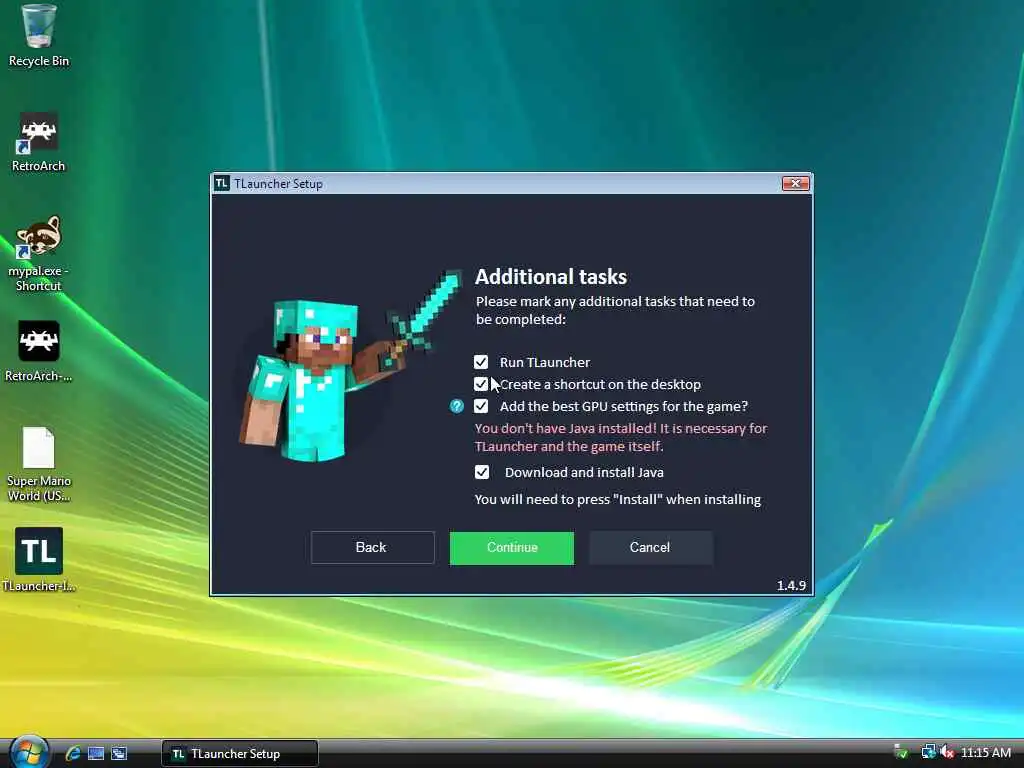Launch Internet Explorer from Quick Launch
The height and width of the screenshot is (768, 1024).
(x=73, y=754)
